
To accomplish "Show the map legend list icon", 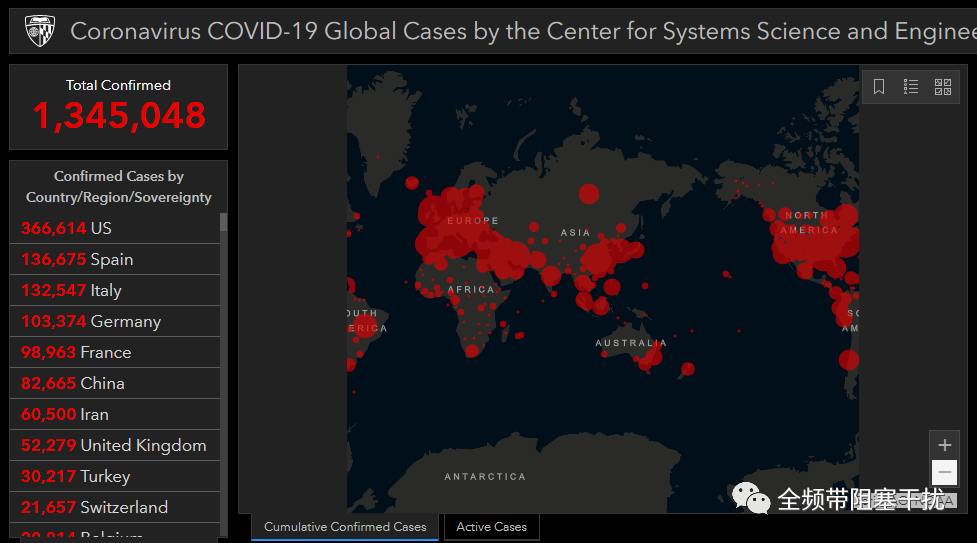I will point(911,87).
